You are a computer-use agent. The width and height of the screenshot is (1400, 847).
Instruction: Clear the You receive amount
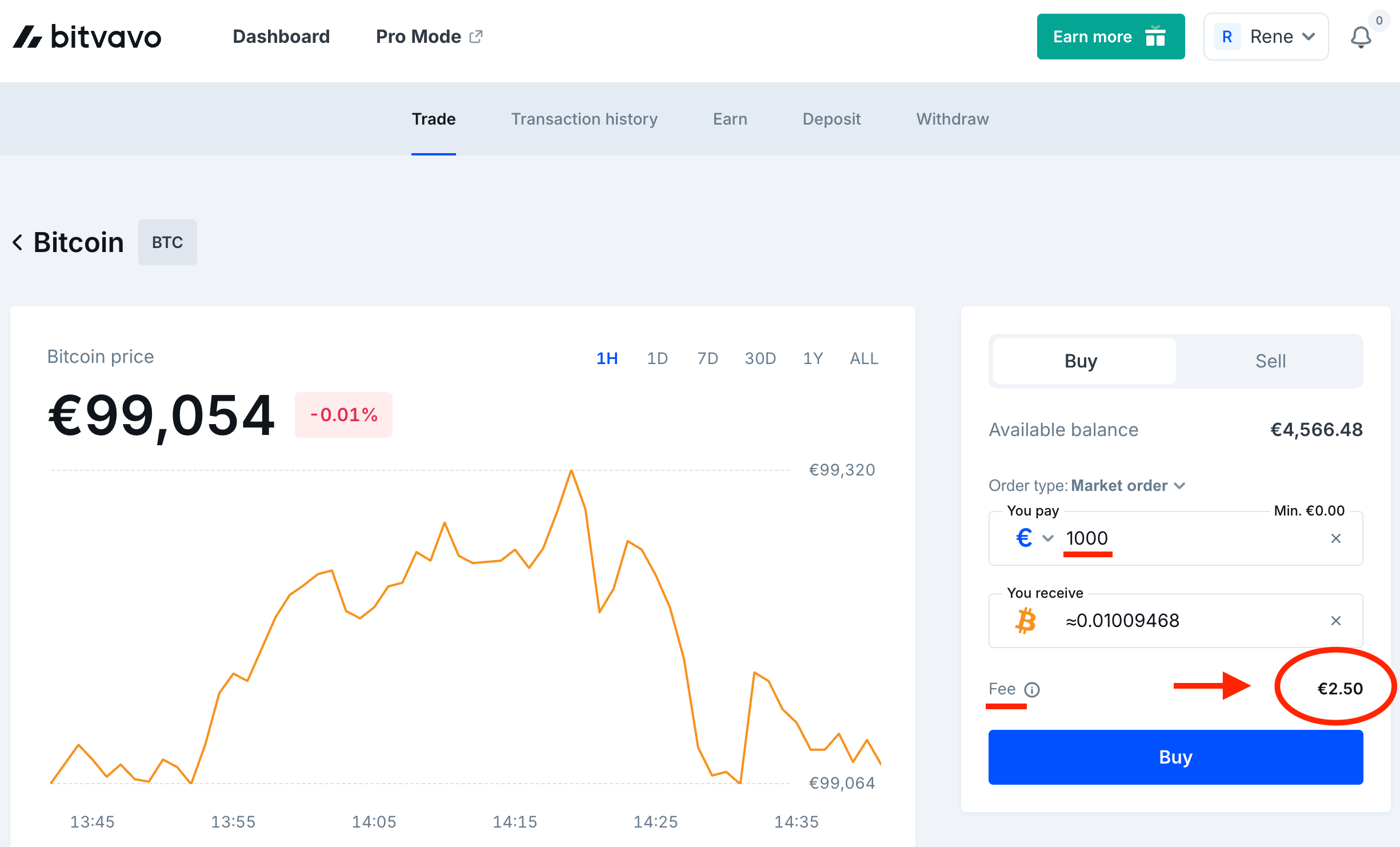(x=1335, y=621)
